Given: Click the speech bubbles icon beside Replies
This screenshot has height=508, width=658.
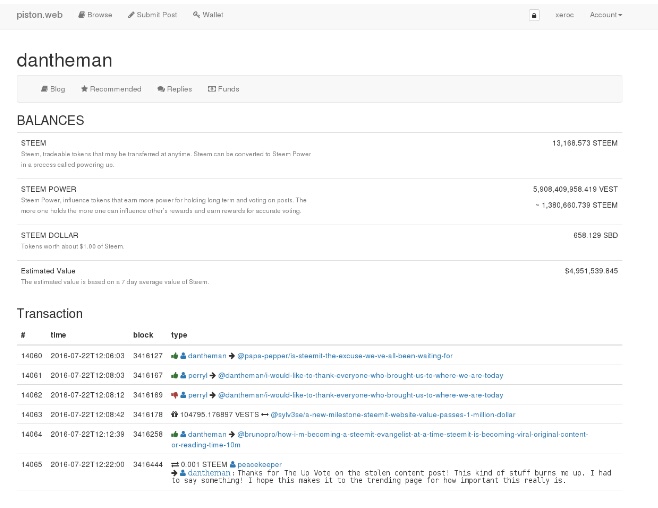Looking at the screenshot, I should 161,89.
